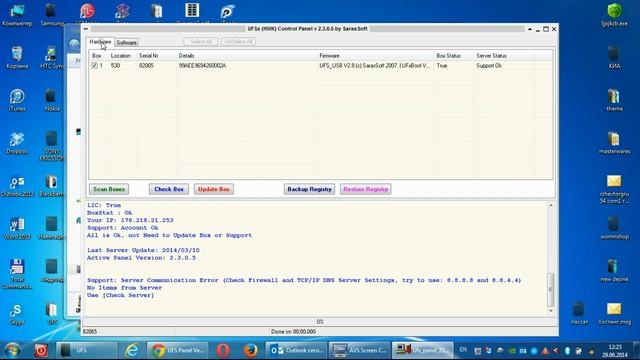Open the Корзина recycle bin icon

pyautogui.click(x=17, y=58)
